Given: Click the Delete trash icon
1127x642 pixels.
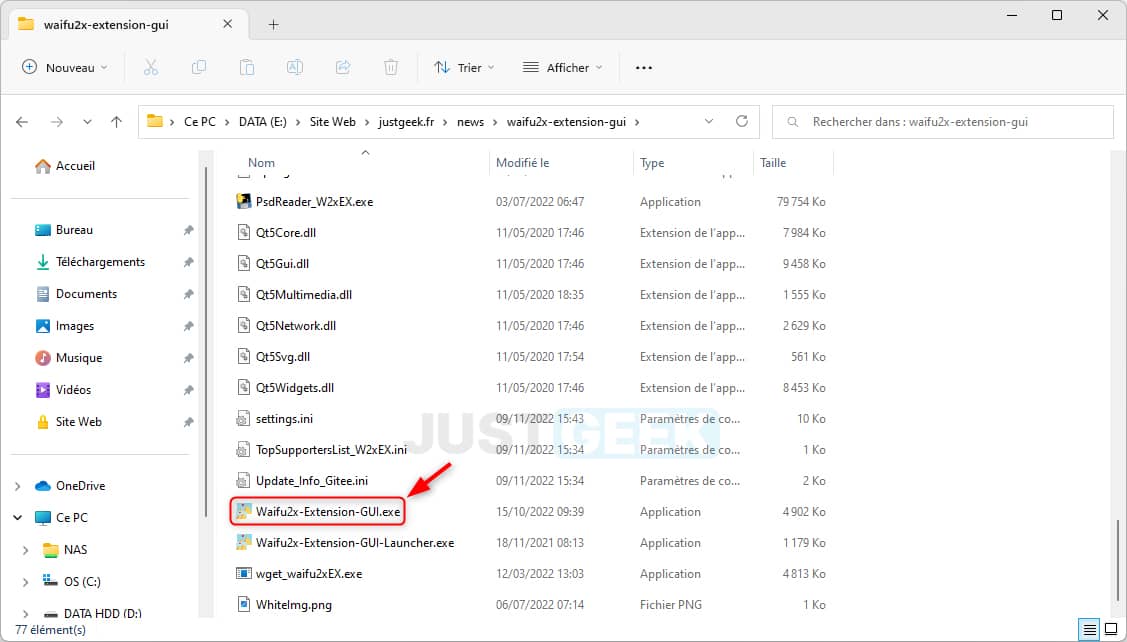Looking at the screenshot, I should (391, 68).
